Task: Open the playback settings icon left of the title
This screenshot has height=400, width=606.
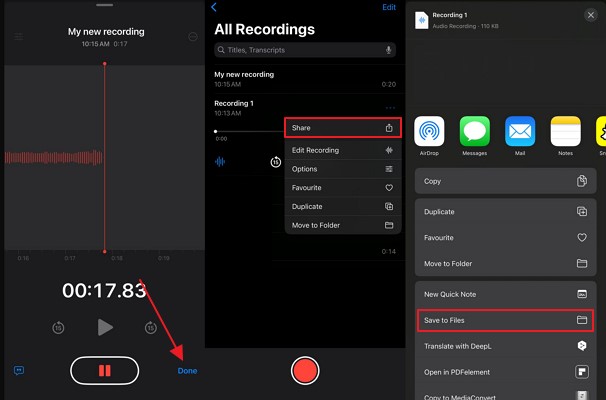Action: (19, 37)
